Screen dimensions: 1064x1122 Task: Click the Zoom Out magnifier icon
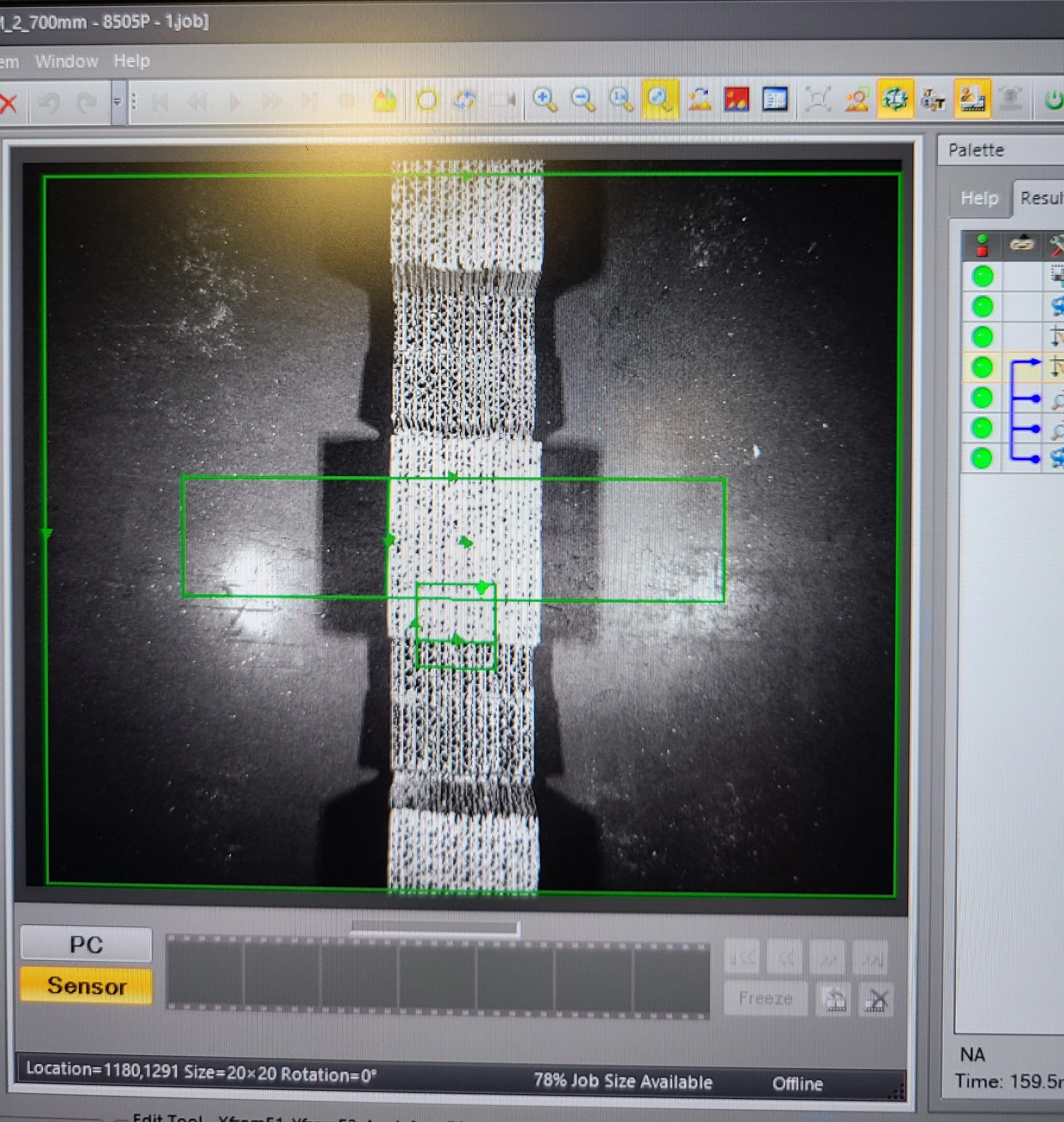[583, 100]
